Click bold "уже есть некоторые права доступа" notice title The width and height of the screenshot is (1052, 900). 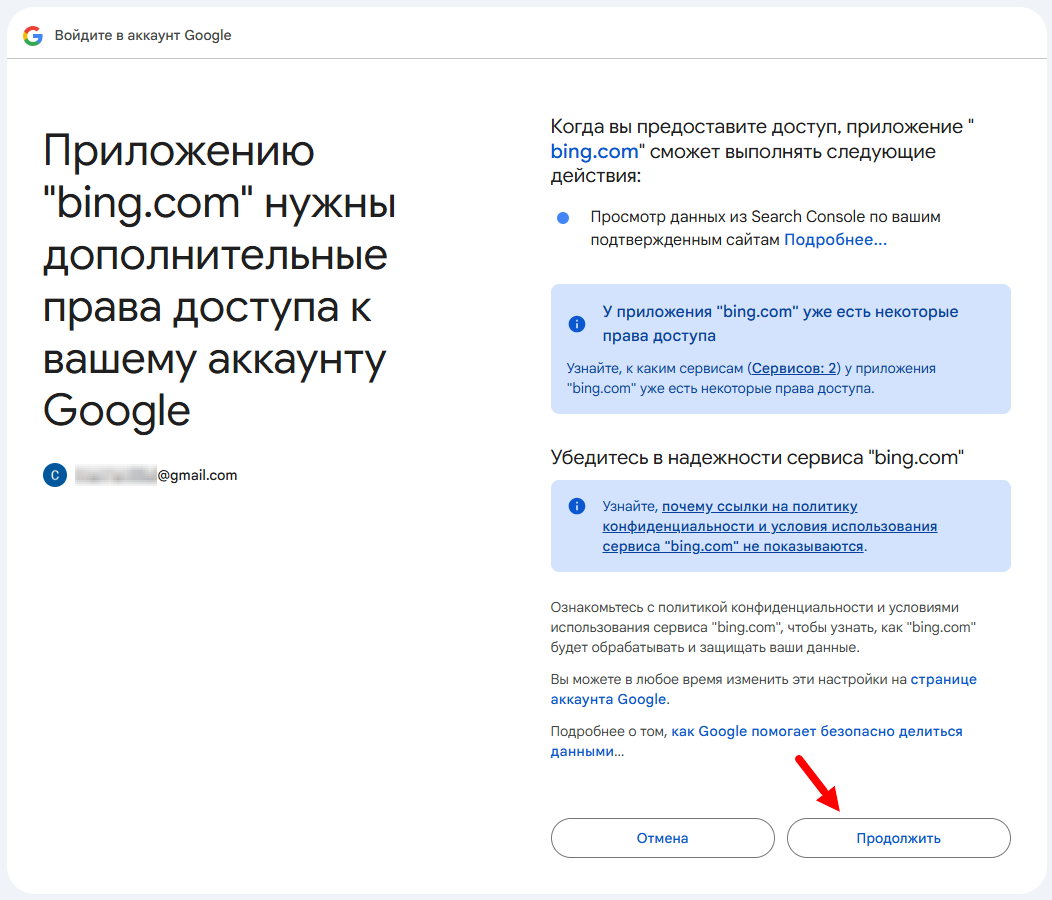779,324
